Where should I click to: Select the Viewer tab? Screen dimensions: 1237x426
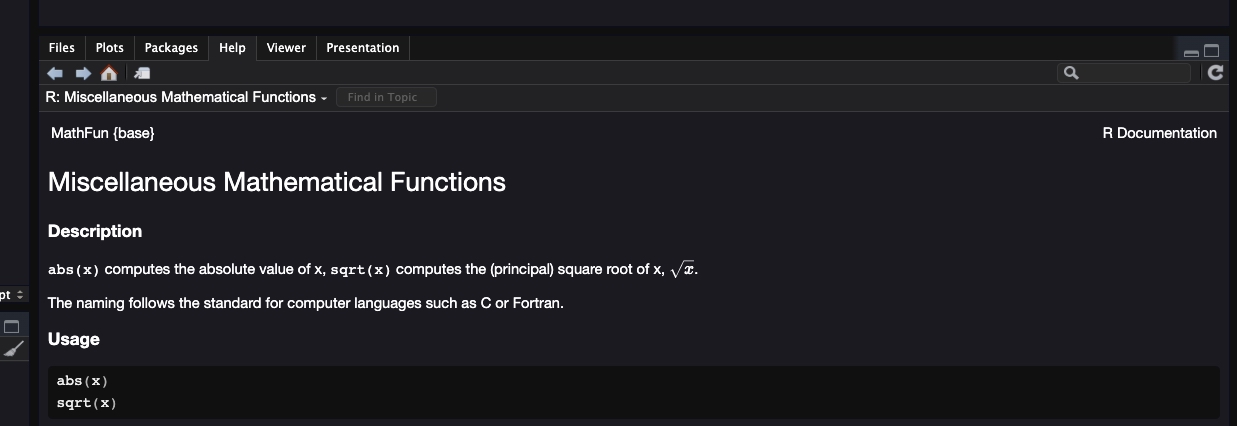coord(286,48)
